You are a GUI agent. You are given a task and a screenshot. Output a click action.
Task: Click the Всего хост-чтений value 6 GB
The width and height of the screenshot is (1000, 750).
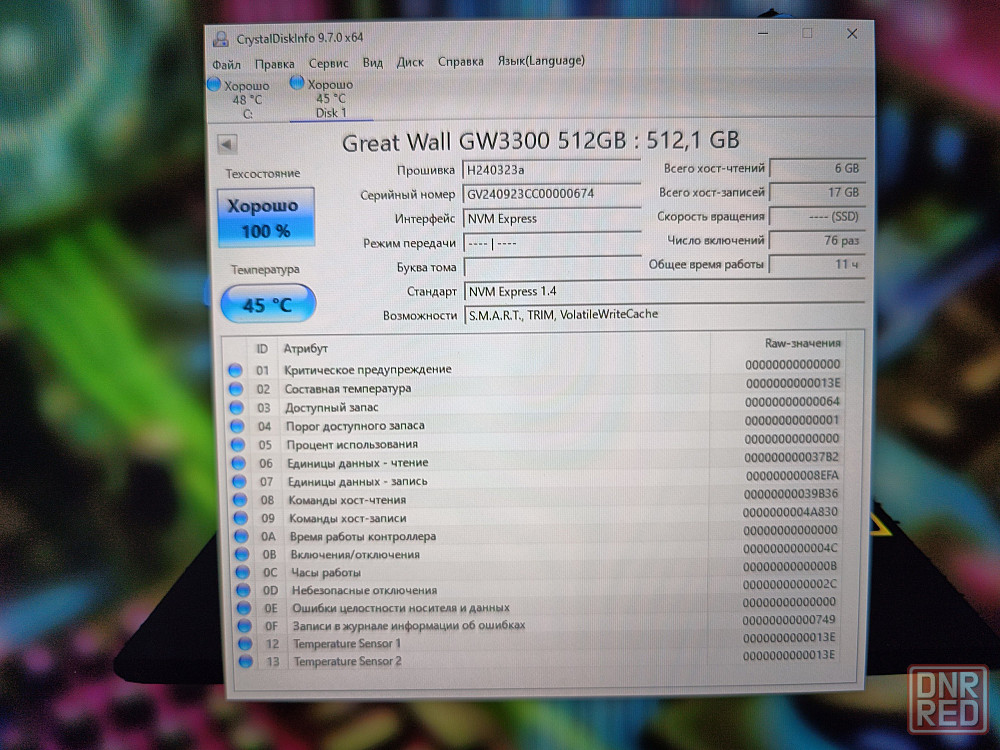point(818,168)
